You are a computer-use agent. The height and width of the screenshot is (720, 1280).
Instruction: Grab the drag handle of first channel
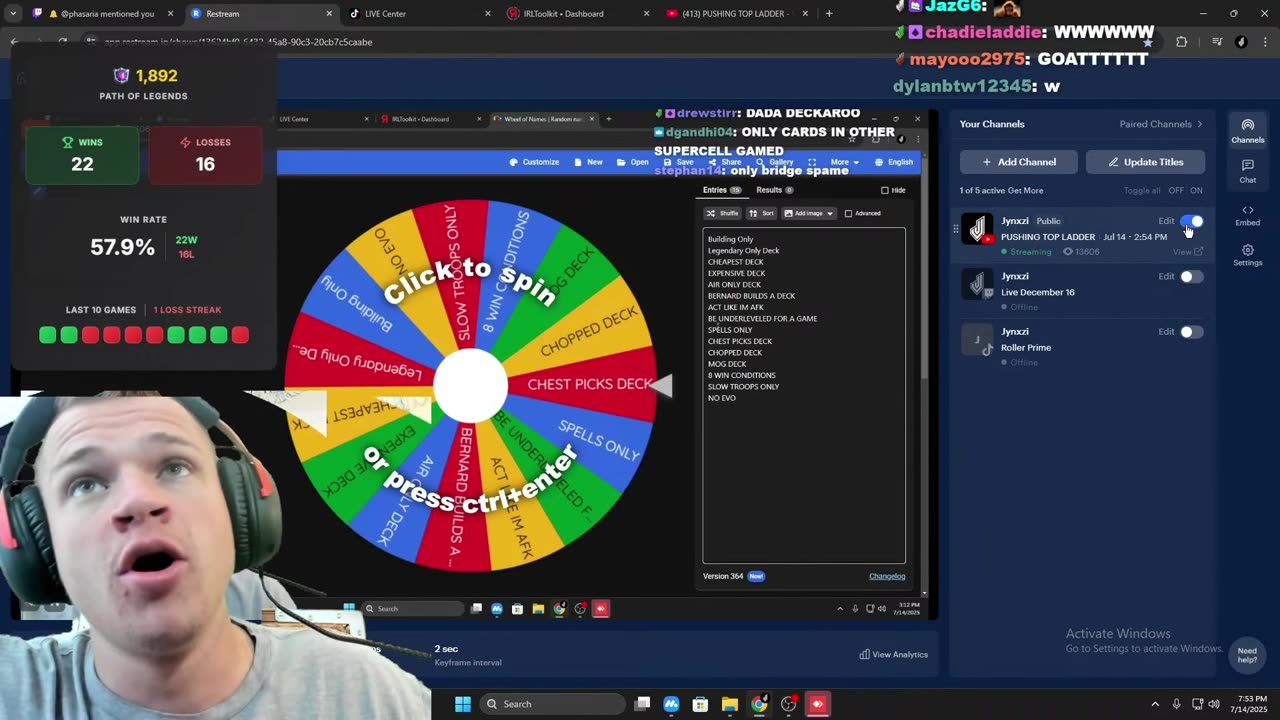coord(955,230)
